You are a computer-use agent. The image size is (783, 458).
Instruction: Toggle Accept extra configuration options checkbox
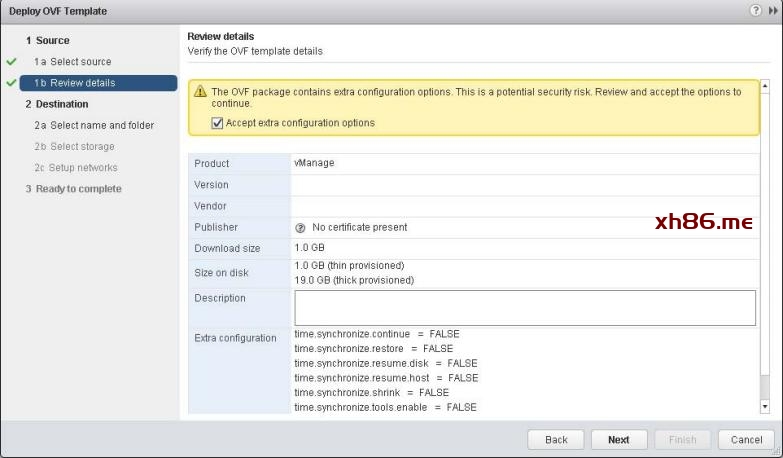217,123
